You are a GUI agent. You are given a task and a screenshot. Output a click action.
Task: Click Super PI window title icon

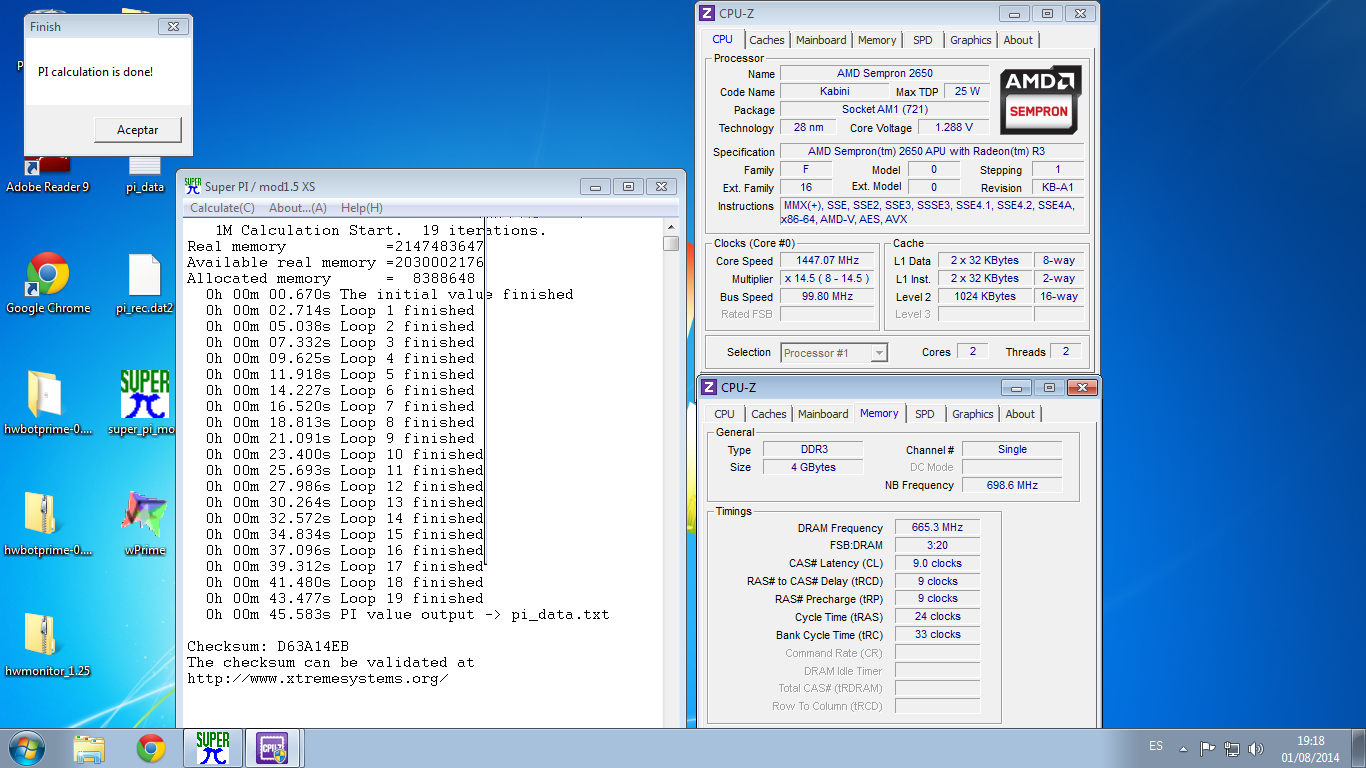point(193,186)
